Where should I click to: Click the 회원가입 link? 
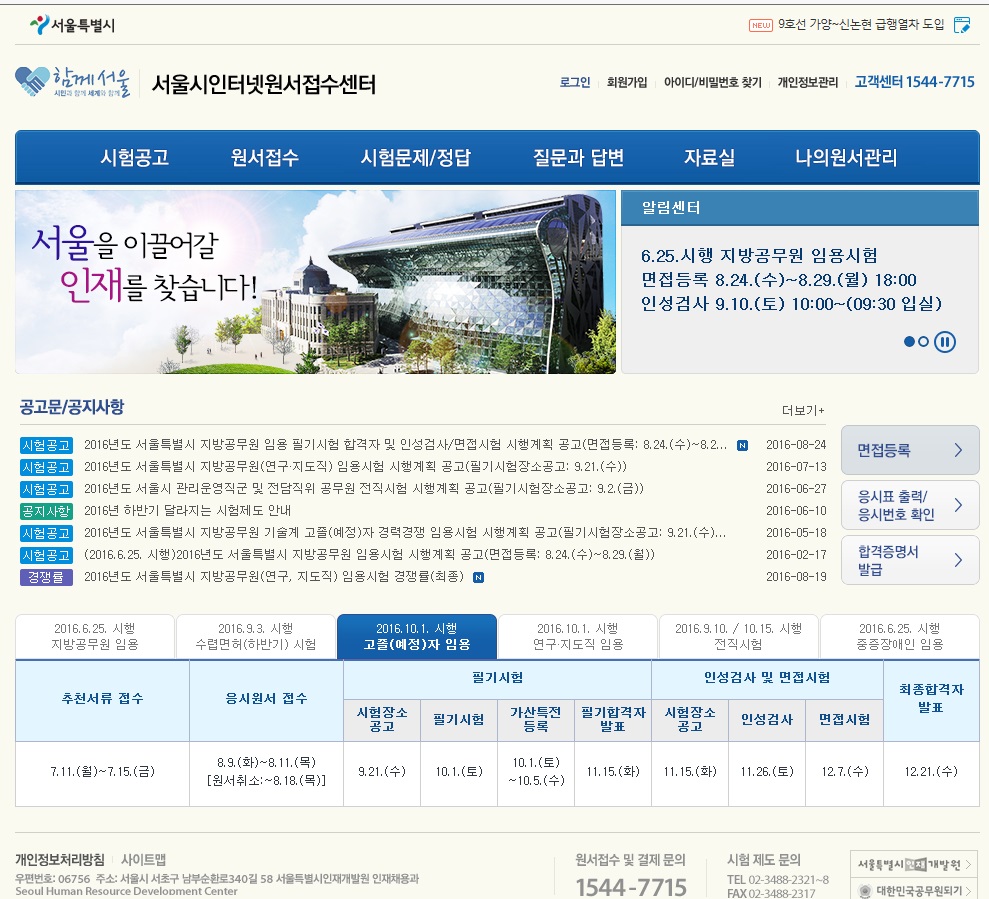point(627,82)
